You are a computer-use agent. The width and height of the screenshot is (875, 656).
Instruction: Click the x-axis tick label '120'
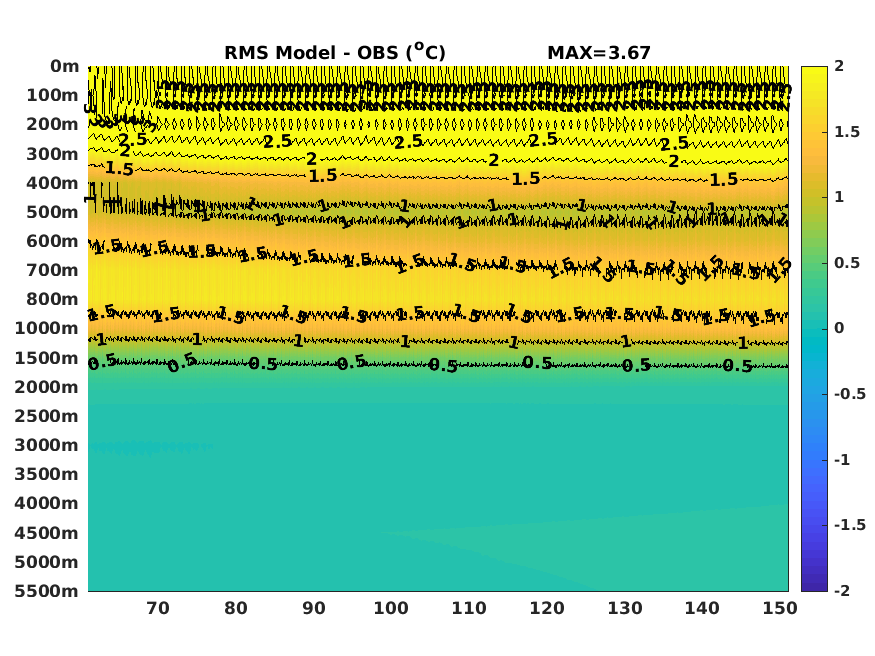547,608
